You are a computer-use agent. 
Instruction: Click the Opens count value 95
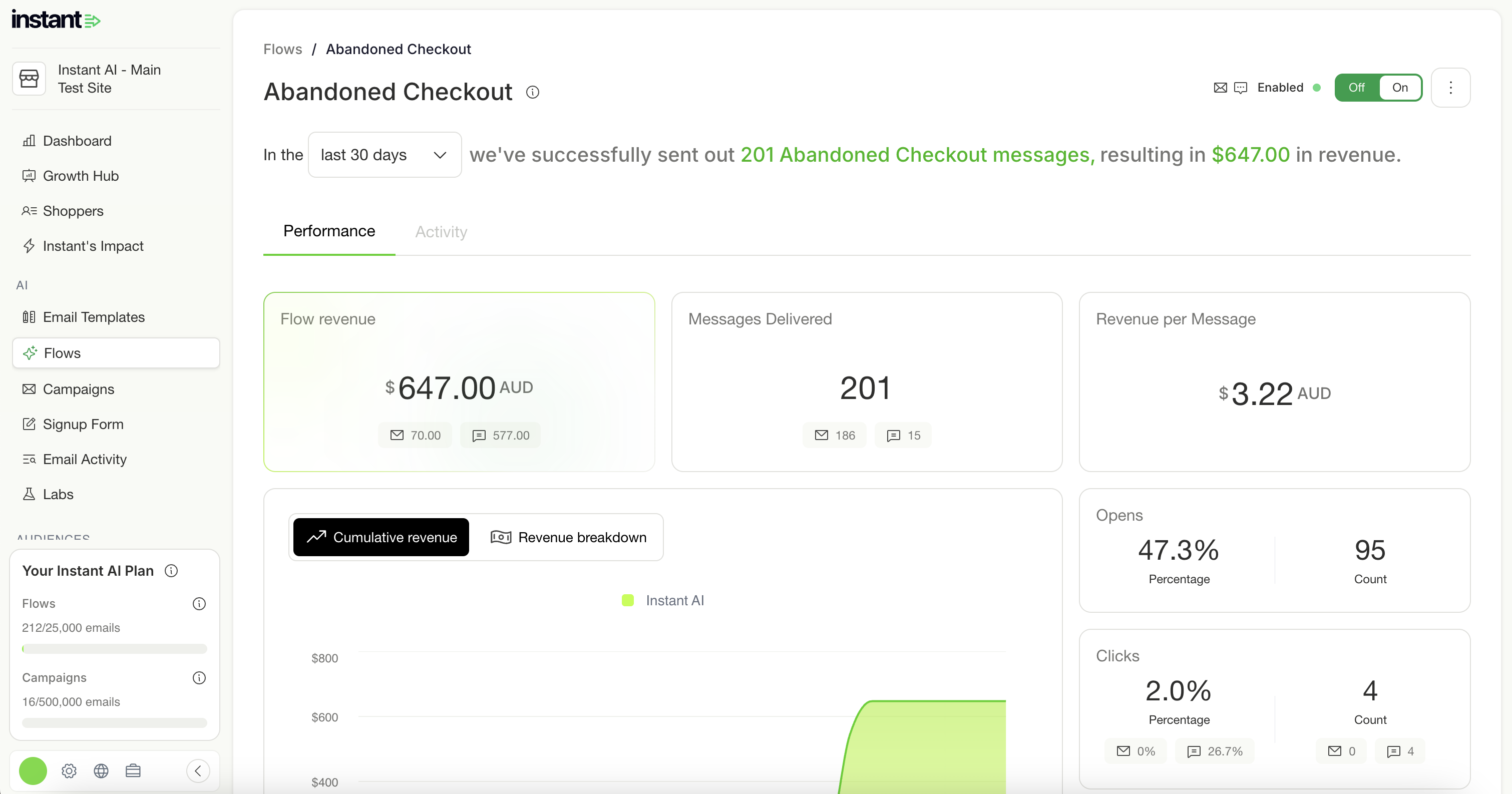click(1370, 551)
